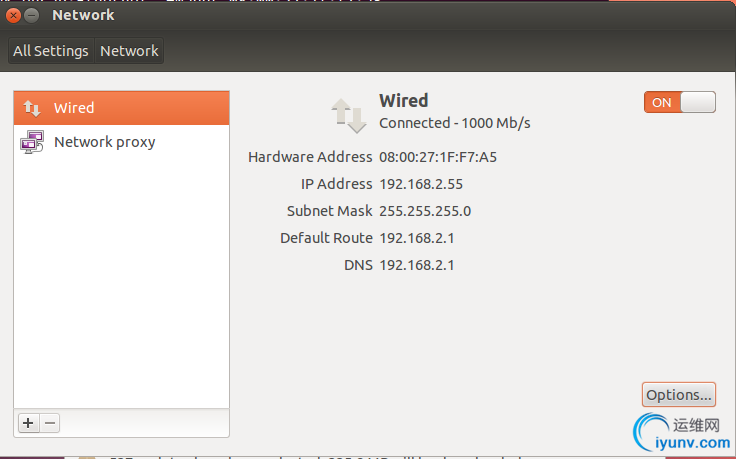Click the DNS value 192.168.2.1

pos(417,265)
